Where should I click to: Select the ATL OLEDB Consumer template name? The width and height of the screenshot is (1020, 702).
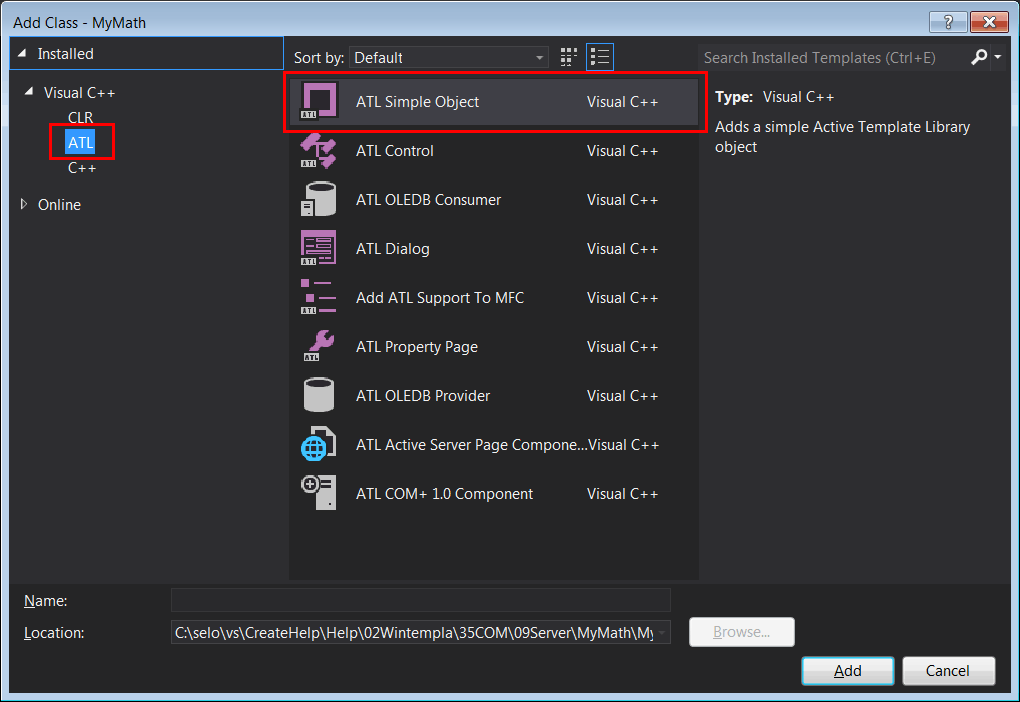[428, 200]
